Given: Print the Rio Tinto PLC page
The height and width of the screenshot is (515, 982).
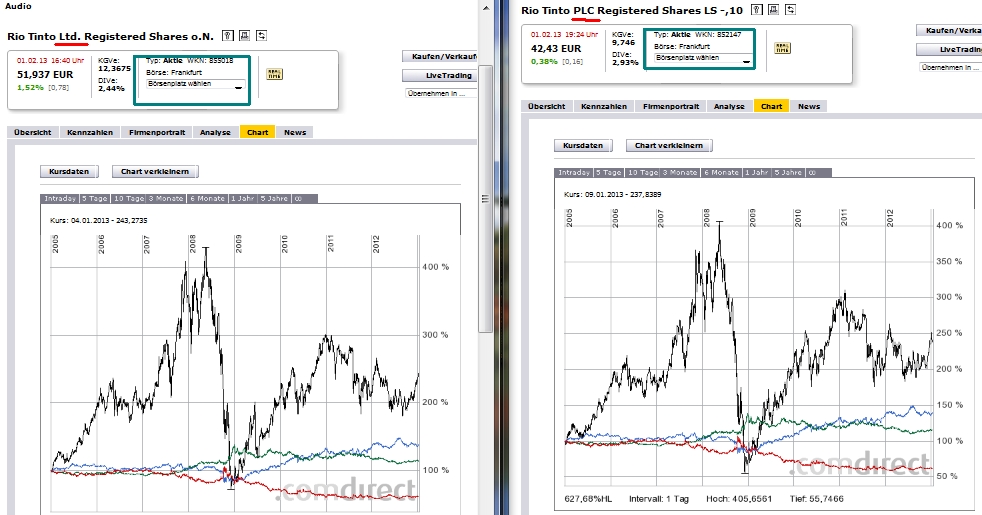Looking at the screenshot, I should (x=774, y=9).
